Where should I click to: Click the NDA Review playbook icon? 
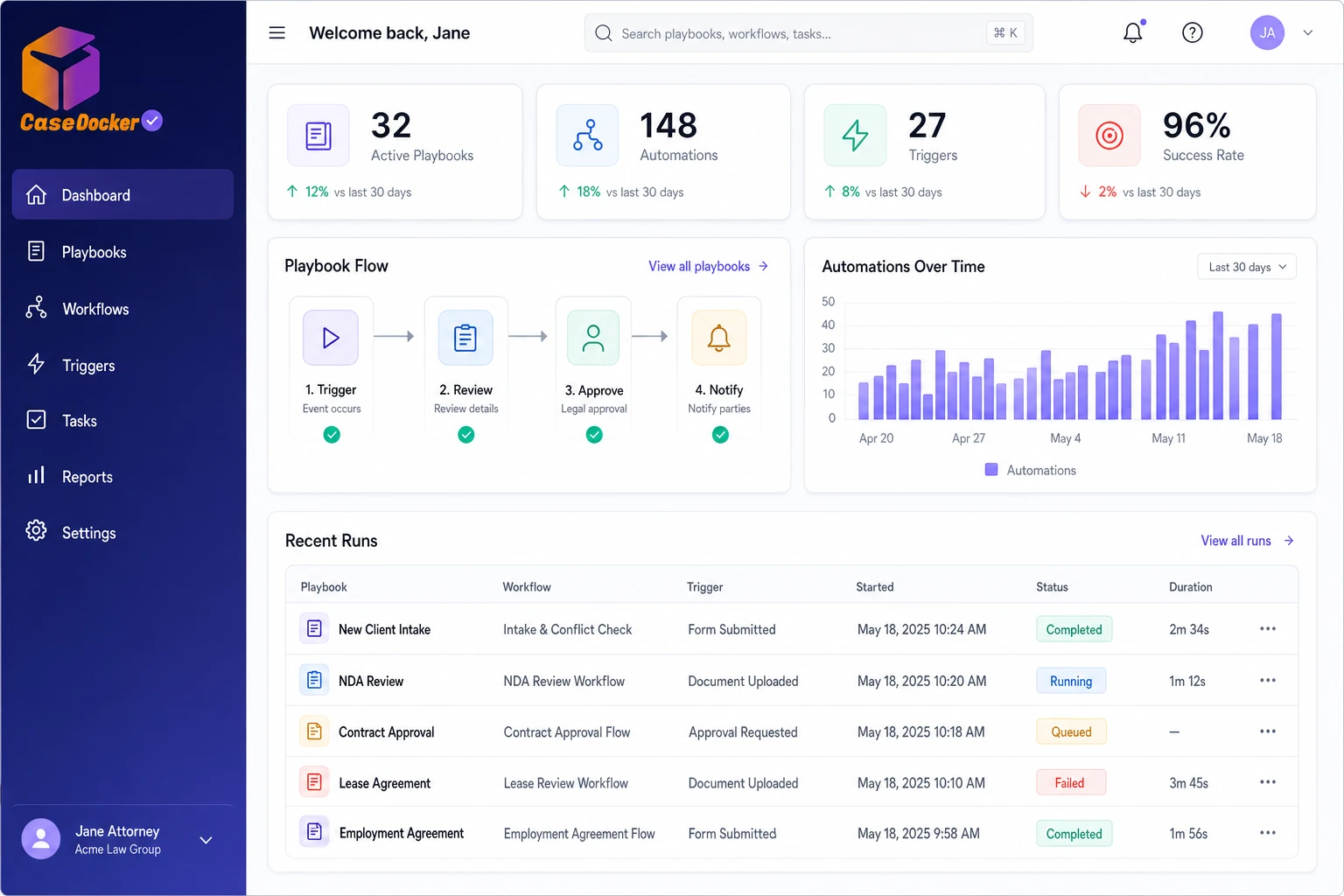tap(314, 680)
